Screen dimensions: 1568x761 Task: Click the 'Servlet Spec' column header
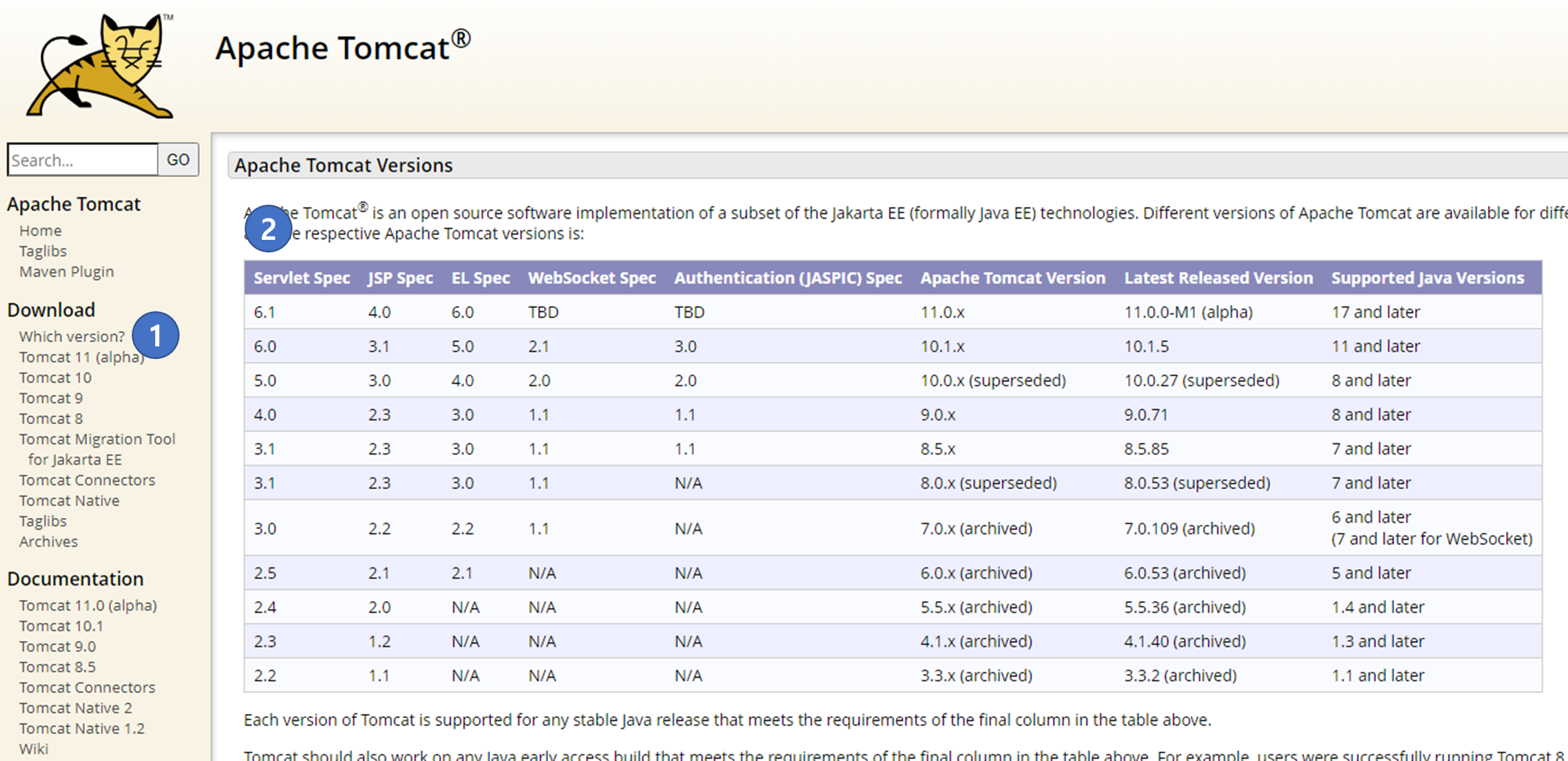pyautogui.click(x=302, y=277)
